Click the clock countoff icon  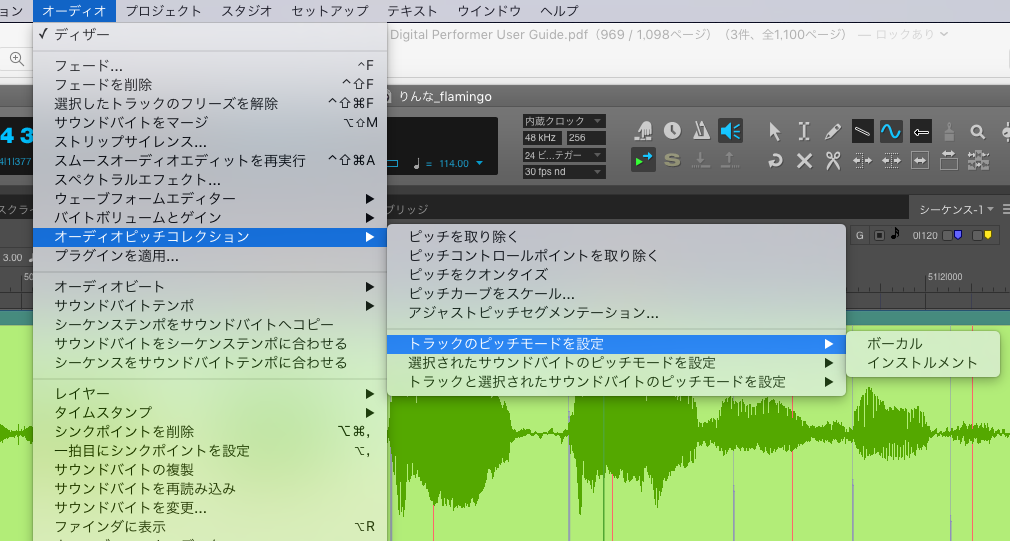[x=672, y=131]
